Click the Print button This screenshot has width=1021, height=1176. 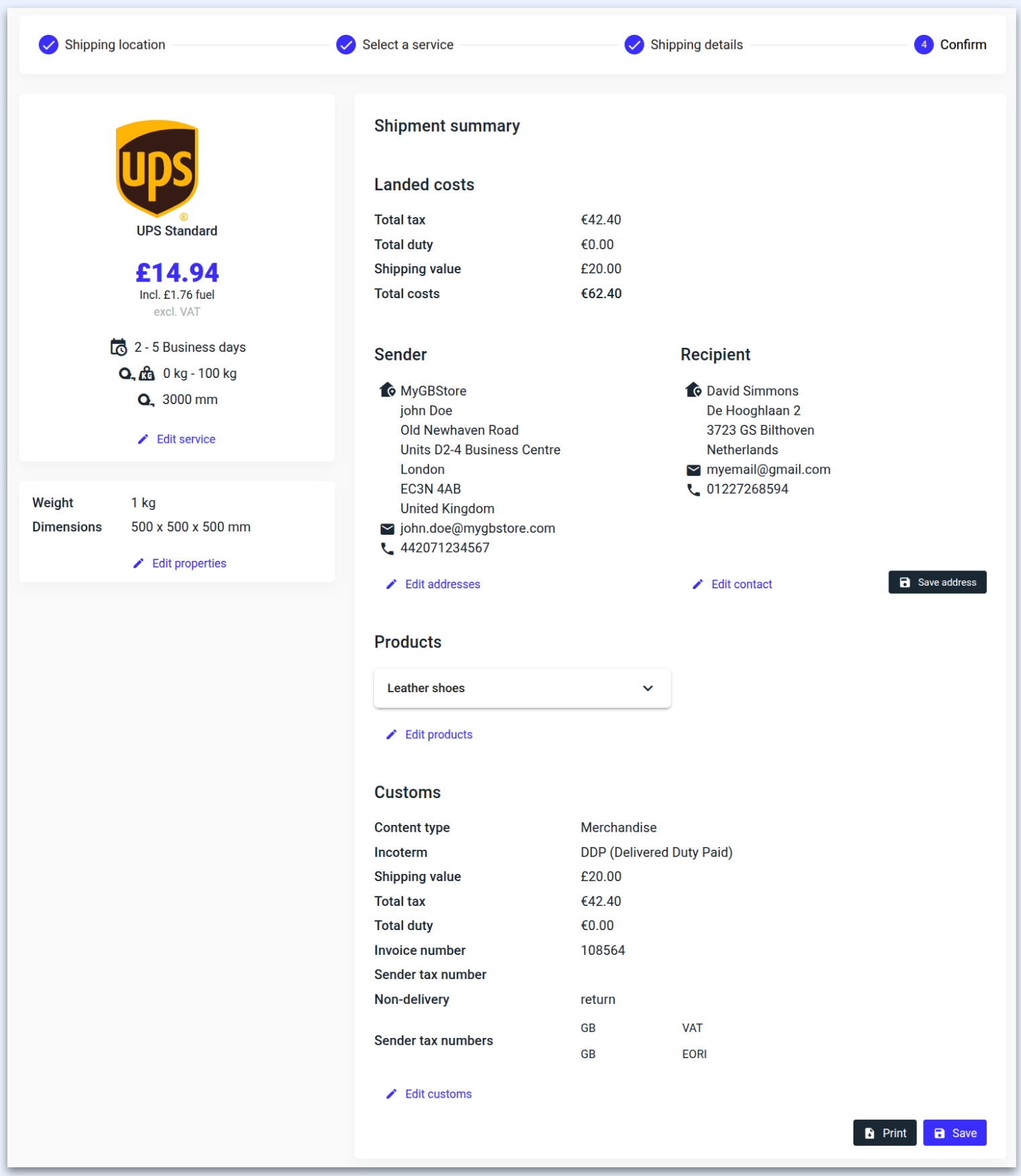(884, 1133)
